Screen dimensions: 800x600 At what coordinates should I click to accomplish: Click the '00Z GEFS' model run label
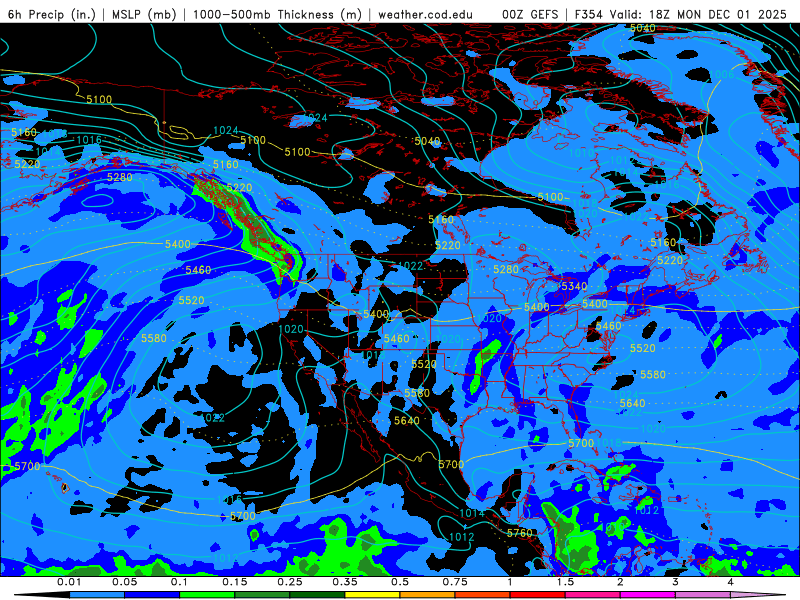pos(531,14)
